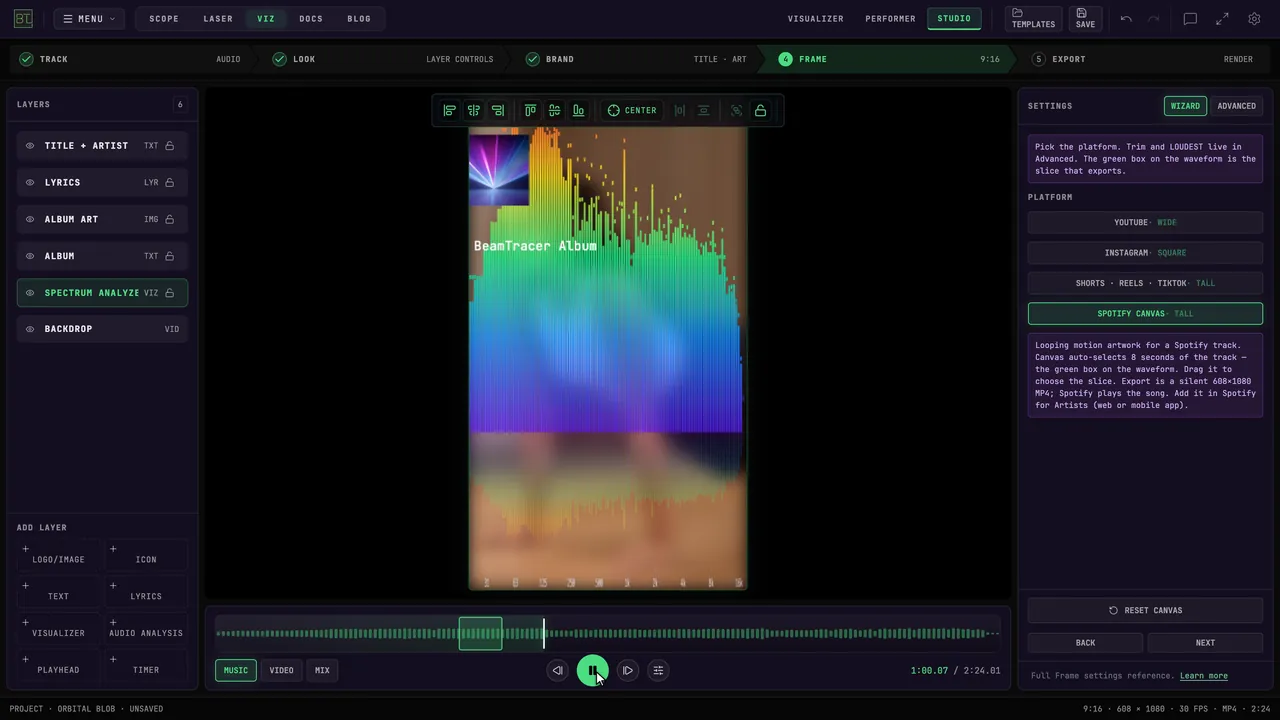Viewport: 1280px width, 720px height.
Task: Pause playback with green button
Action: click(x=592, y=670)
